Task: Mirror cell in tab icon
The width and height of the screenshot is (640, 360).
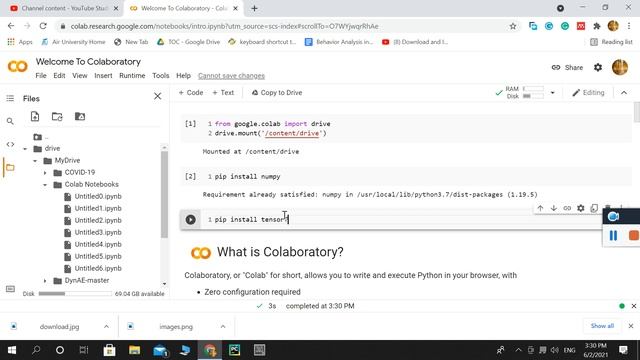Action: point(594,208)
